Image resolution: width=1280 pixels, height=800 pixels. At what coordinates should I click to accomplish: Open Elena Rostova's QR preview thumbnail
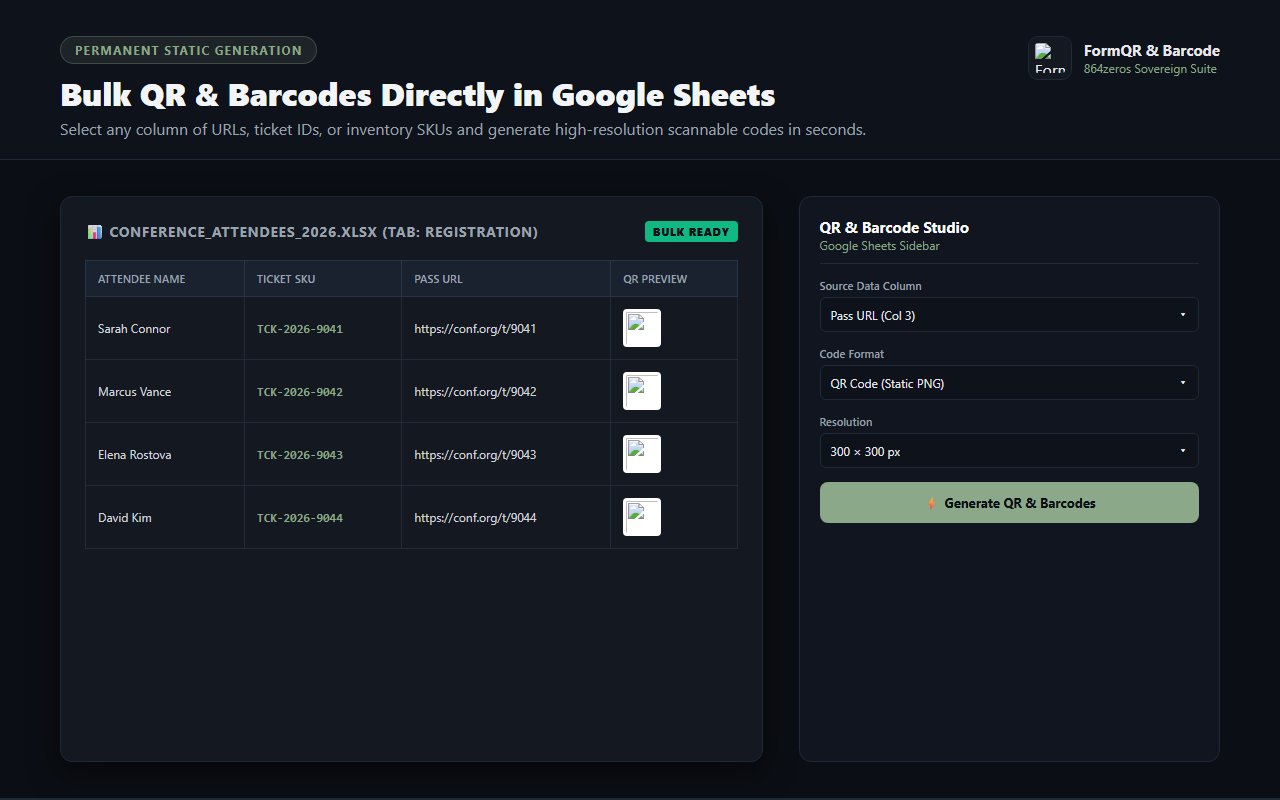[642, 454]
